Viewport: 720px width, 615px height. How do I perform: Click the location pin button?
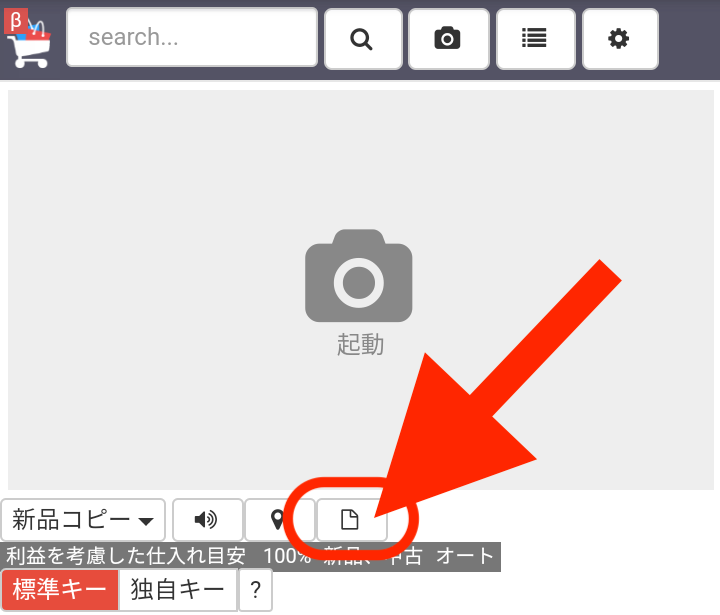click(280, 520)
